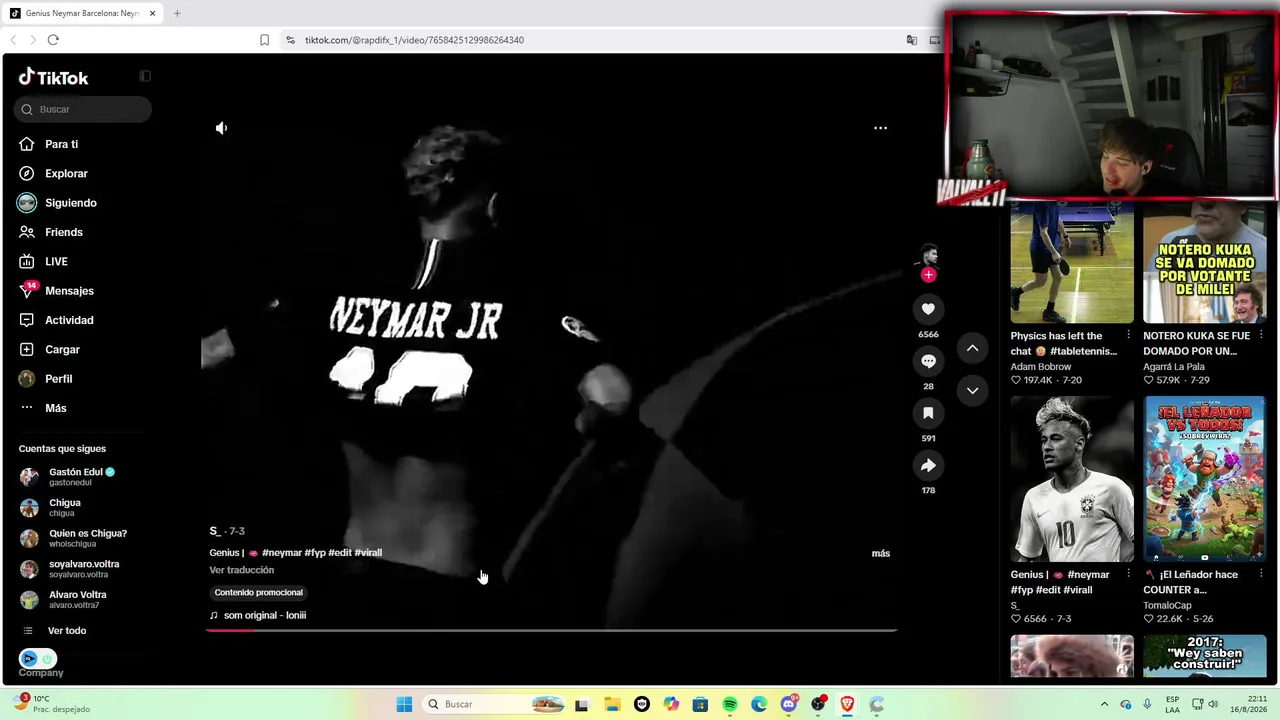Save the video with the bookmark icon
Image resolution: width=1280 pixels, height=720 pixels.
[928, 413]
